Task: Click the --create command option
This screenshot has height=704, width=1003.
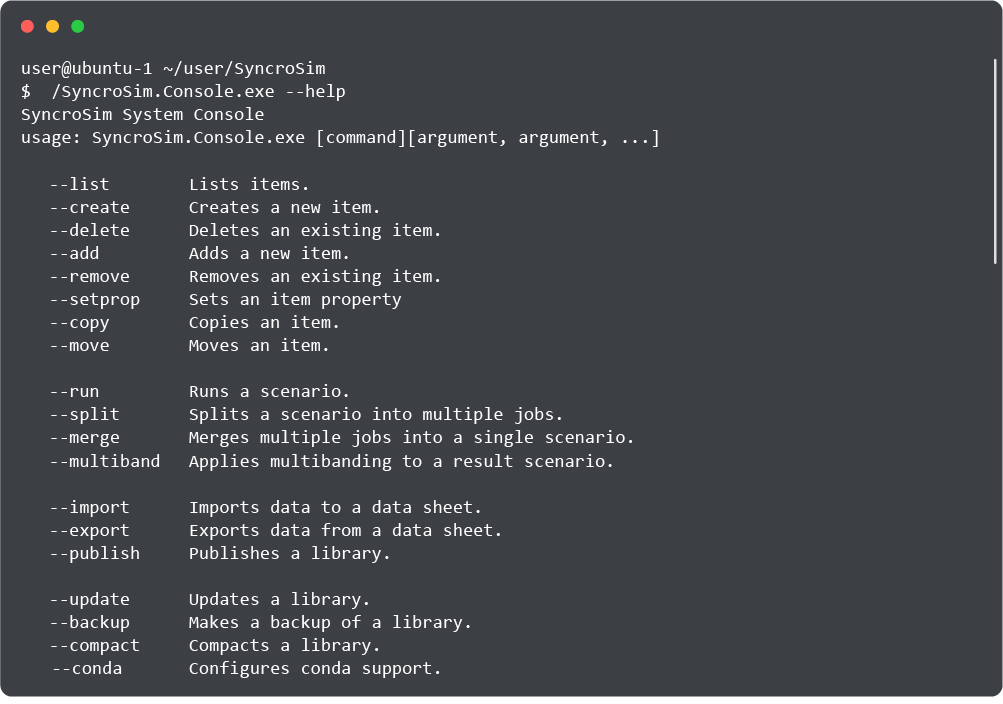Action: coord(89,207)
